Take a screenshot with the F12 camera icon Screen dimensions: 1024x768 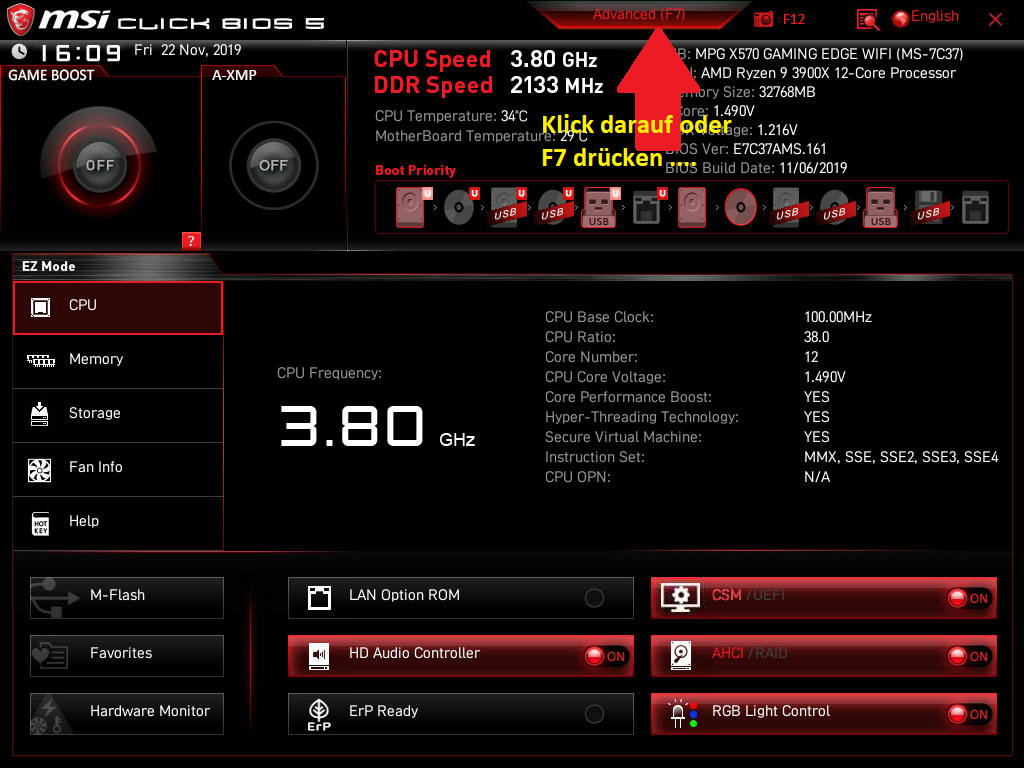click(x=763, y=19)
